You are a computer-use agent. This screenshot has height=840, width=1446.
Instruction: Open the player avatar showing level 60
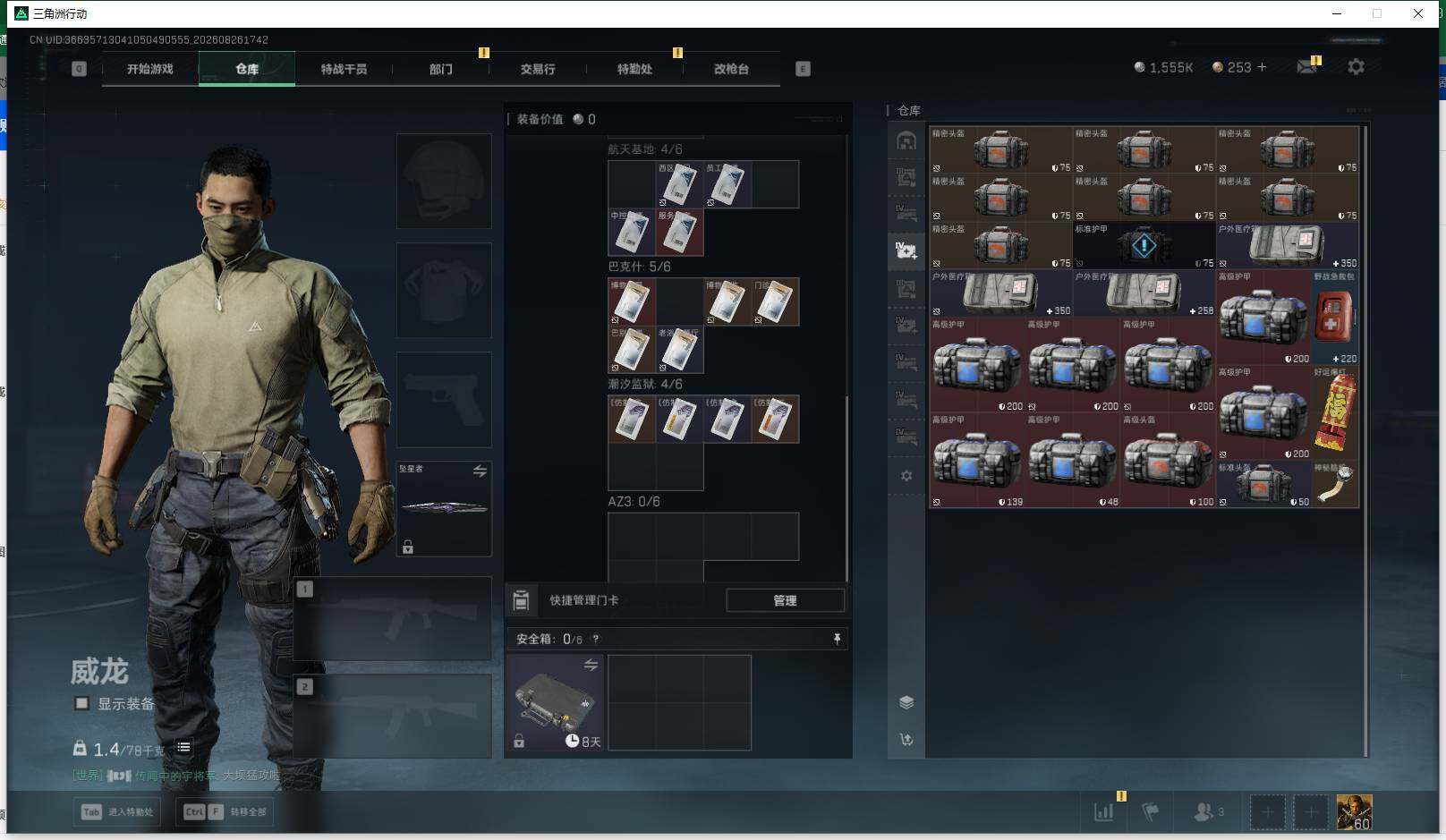coord(1354,812)
